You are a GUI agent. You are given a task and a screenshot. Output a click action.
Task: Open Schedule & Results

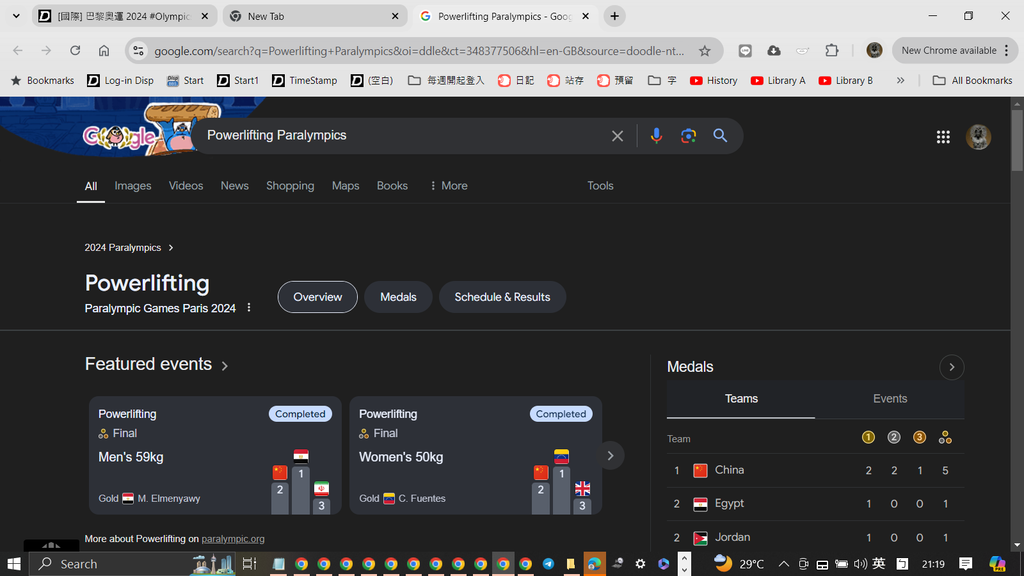tap(502, 297)
